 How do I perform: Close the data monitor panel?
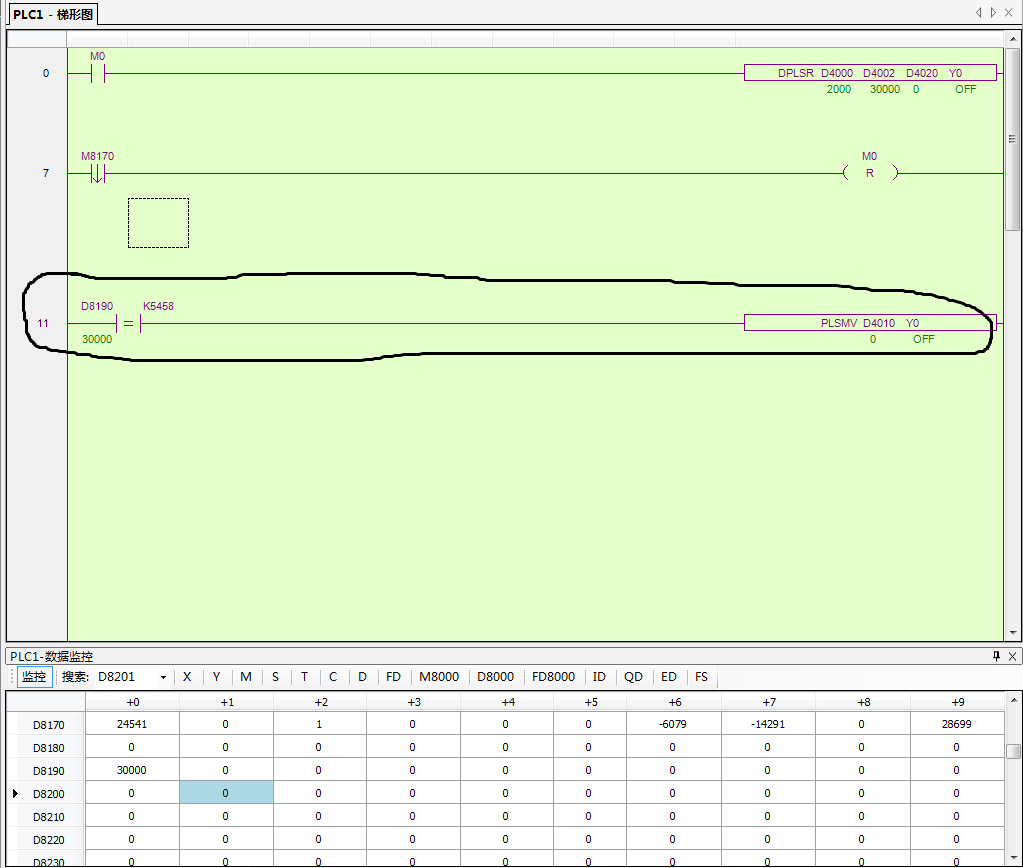[1012, 656]
